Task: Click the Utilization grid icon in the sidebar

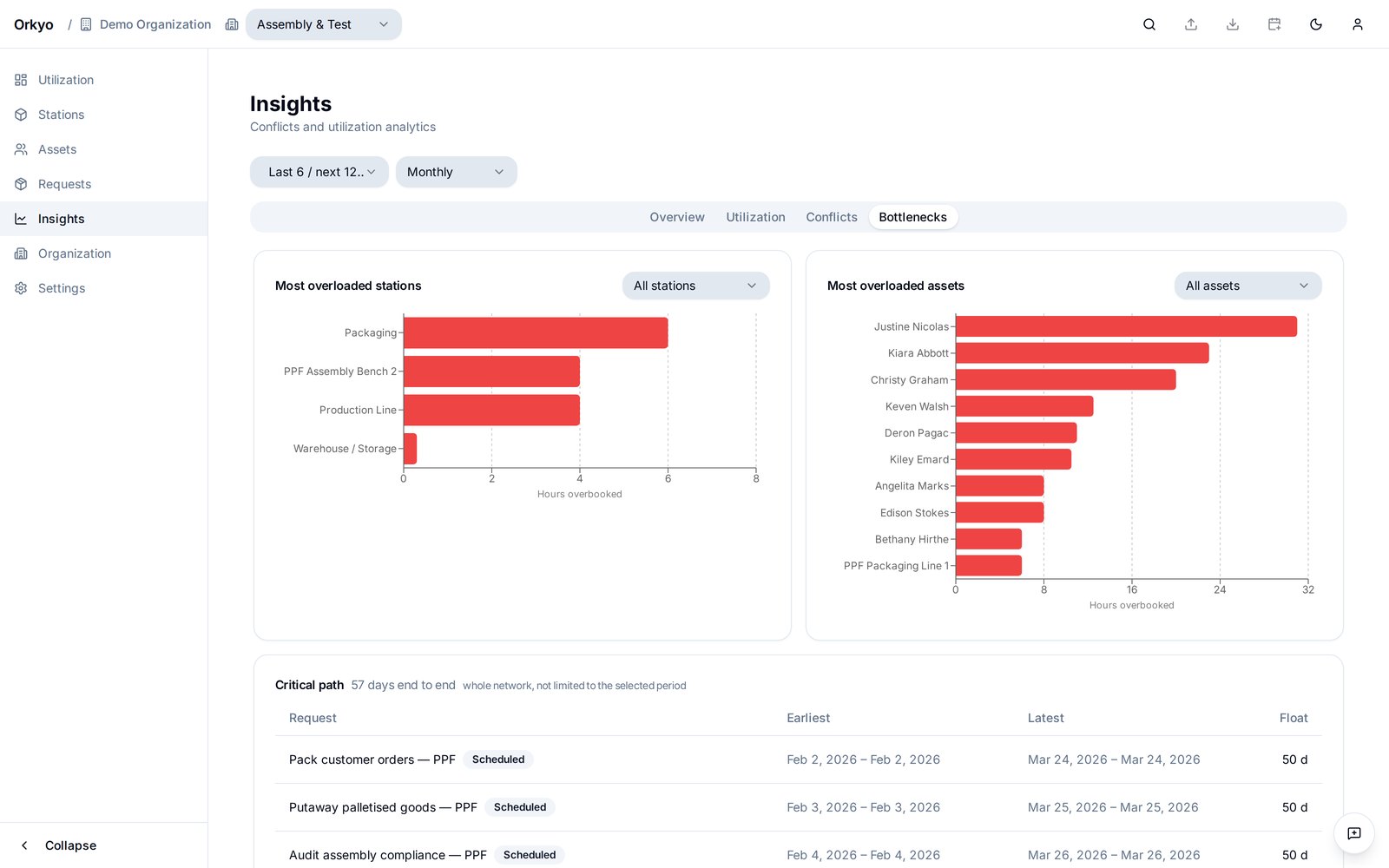Action: tap(21, 80)
